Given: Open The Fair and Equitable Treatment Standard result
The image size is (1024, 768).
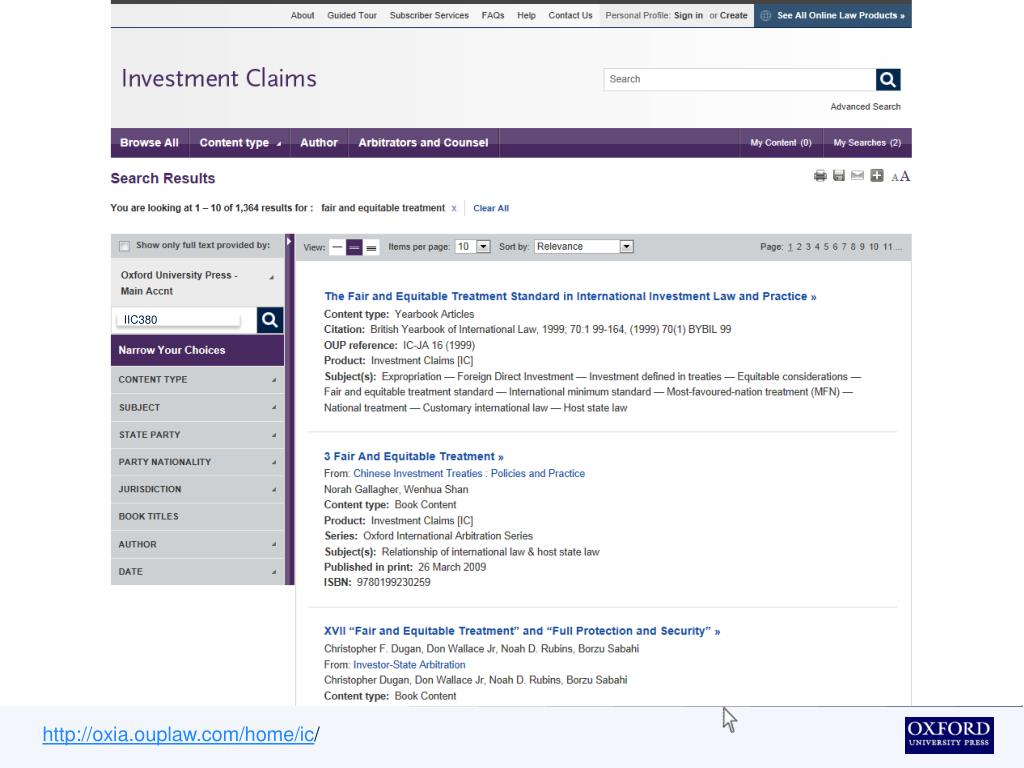Looking at the screenshot, I should (570, 296).
